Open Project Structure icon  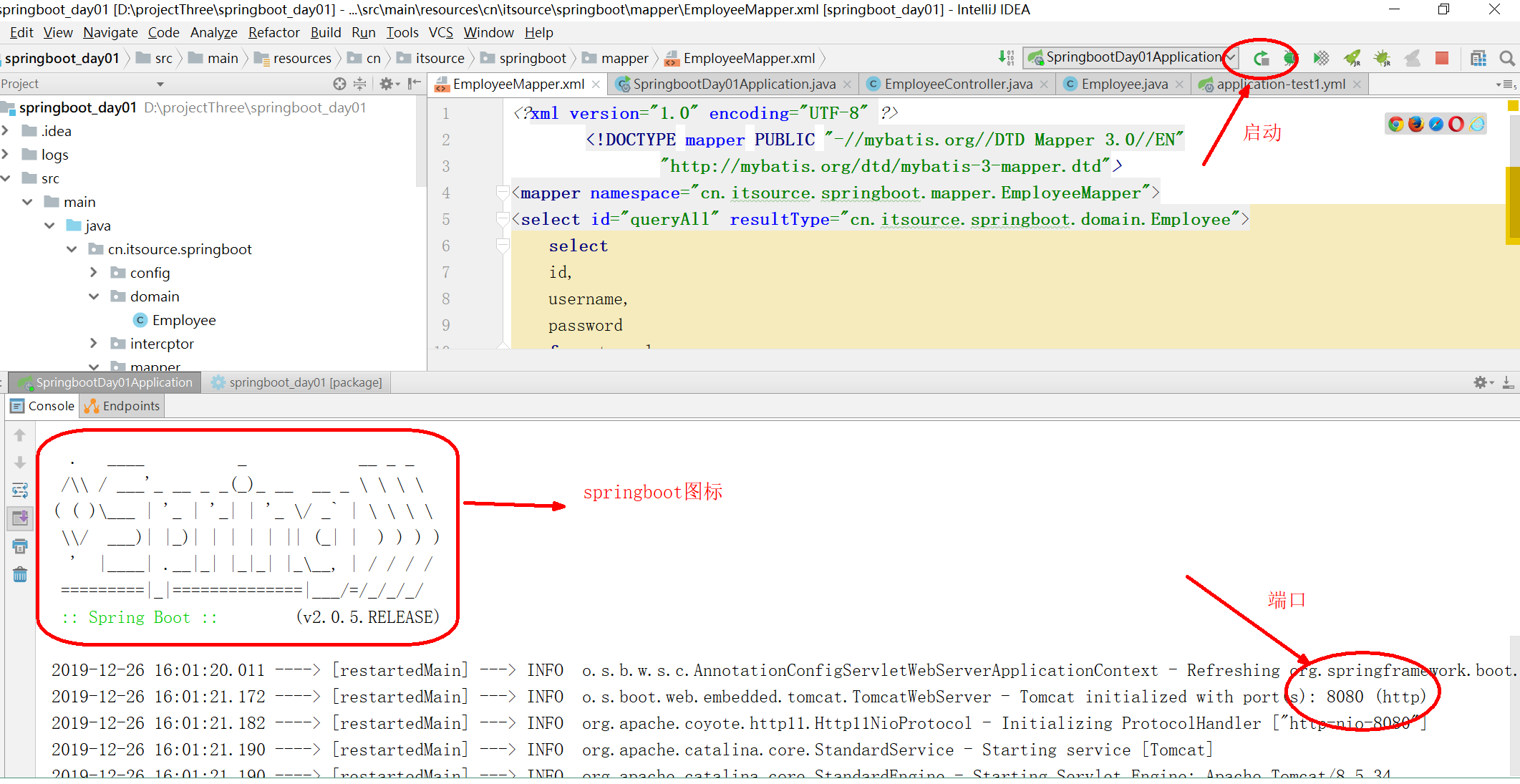coord(1478,59)
